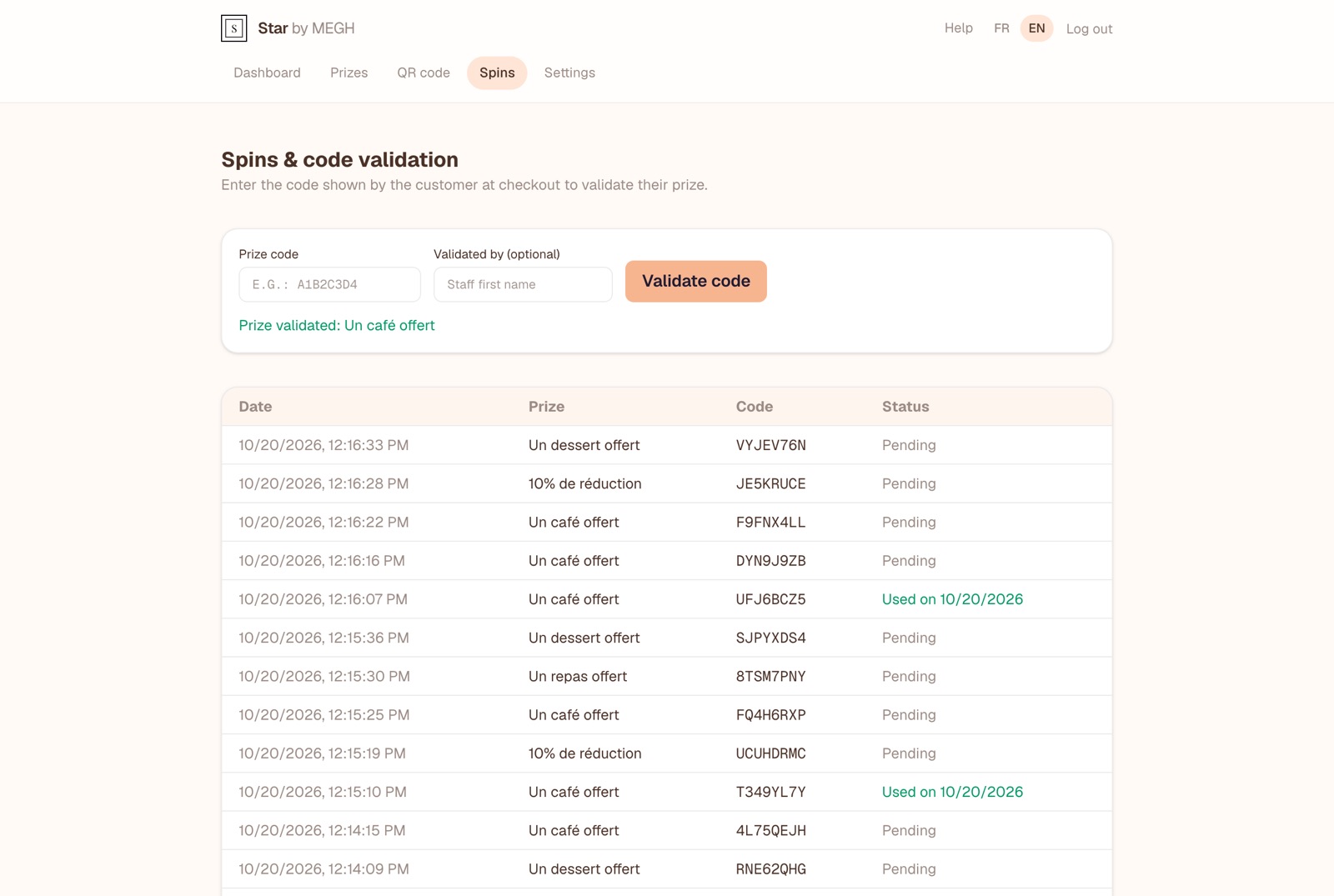Focus the Prize code input field
Viewport: 1334px width, 896px height.
(x=329, y=284)
